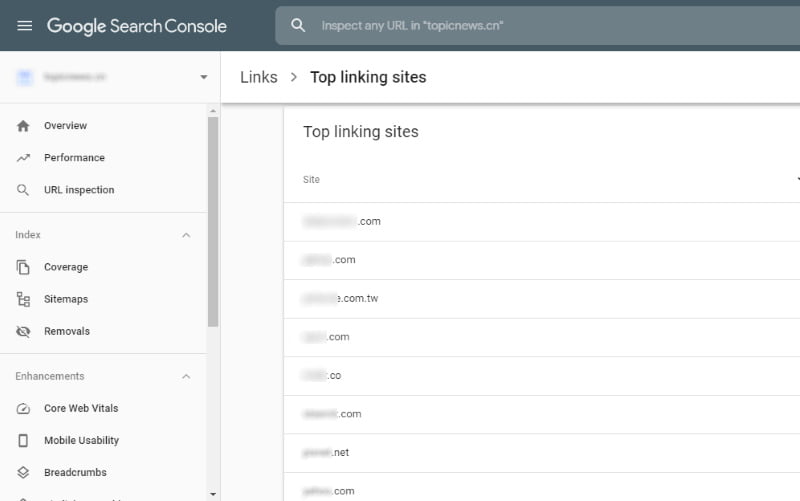The height and width of the screenshot is (501, 800).
Task: Focus the Inspect any URL input field
Action: [x=537, y=26]
